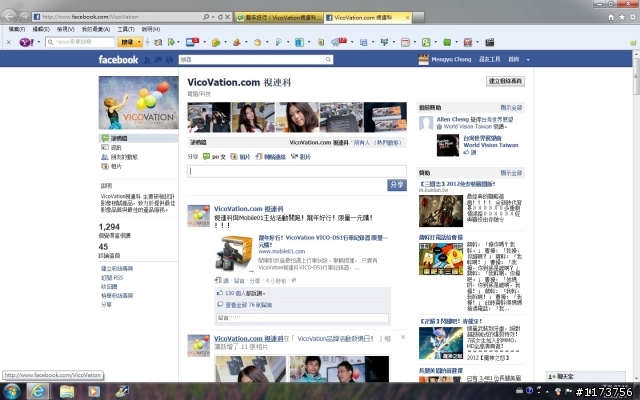Open the browser Tools gear icon
Screen dimensions: 640x400
coord(633,17)
